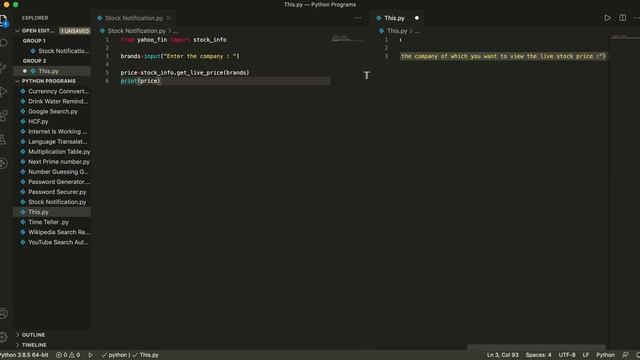Viewport: 640px width, 360px height.
Task: Select This.py in the Python Programs list
Action: coord(38,212)
